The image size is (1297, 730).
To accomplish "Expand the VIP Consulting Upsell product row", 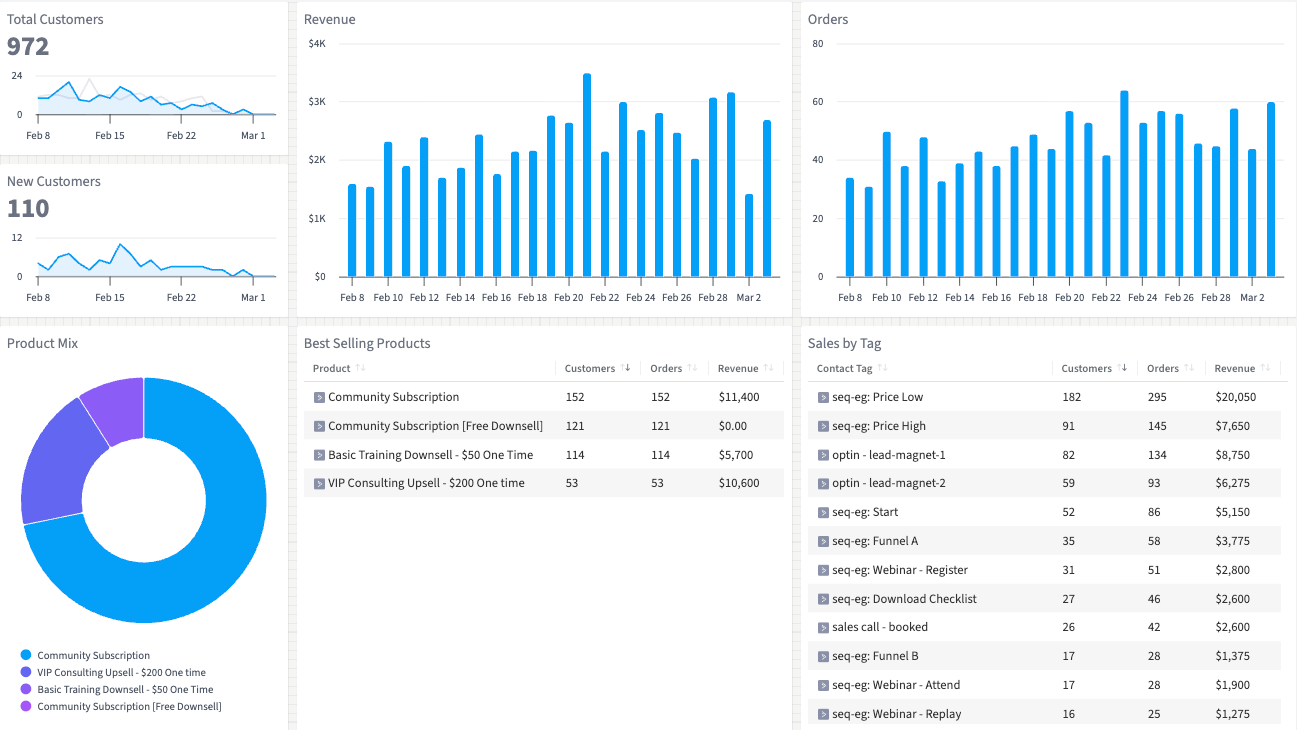I will 320,483.
